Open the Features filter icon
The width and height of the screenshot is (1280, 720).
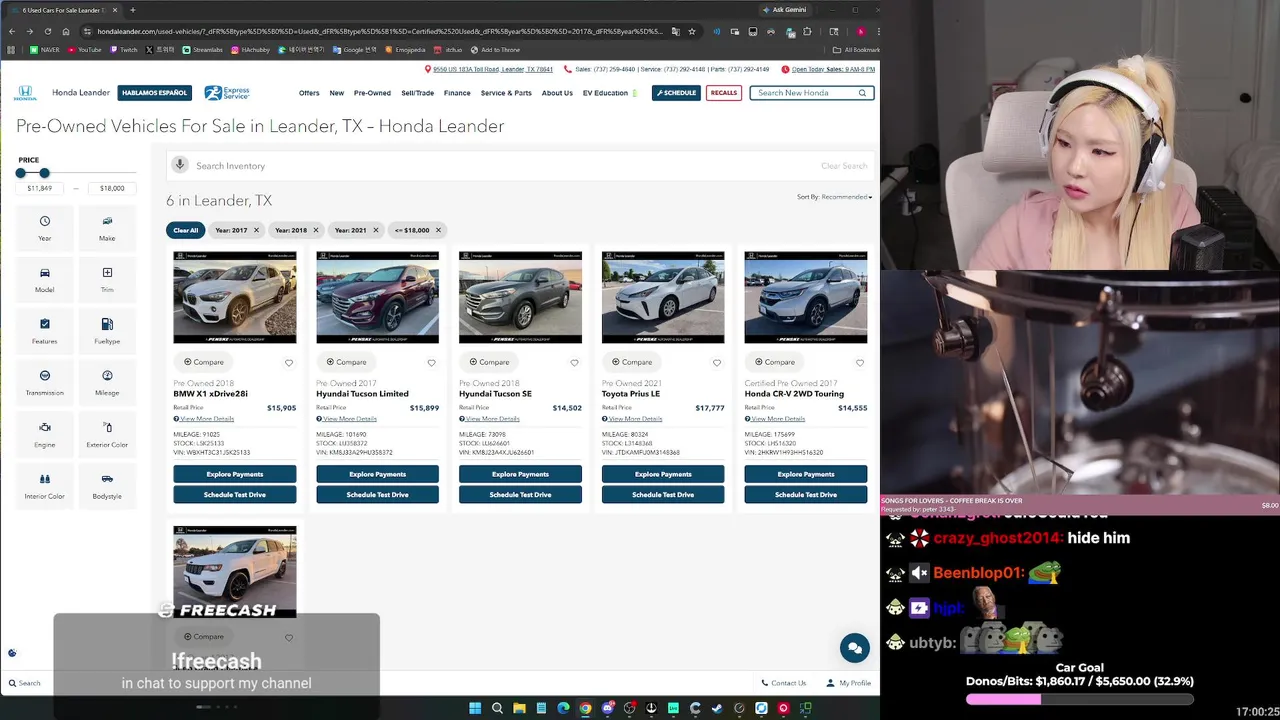click(x=44, y=324)
